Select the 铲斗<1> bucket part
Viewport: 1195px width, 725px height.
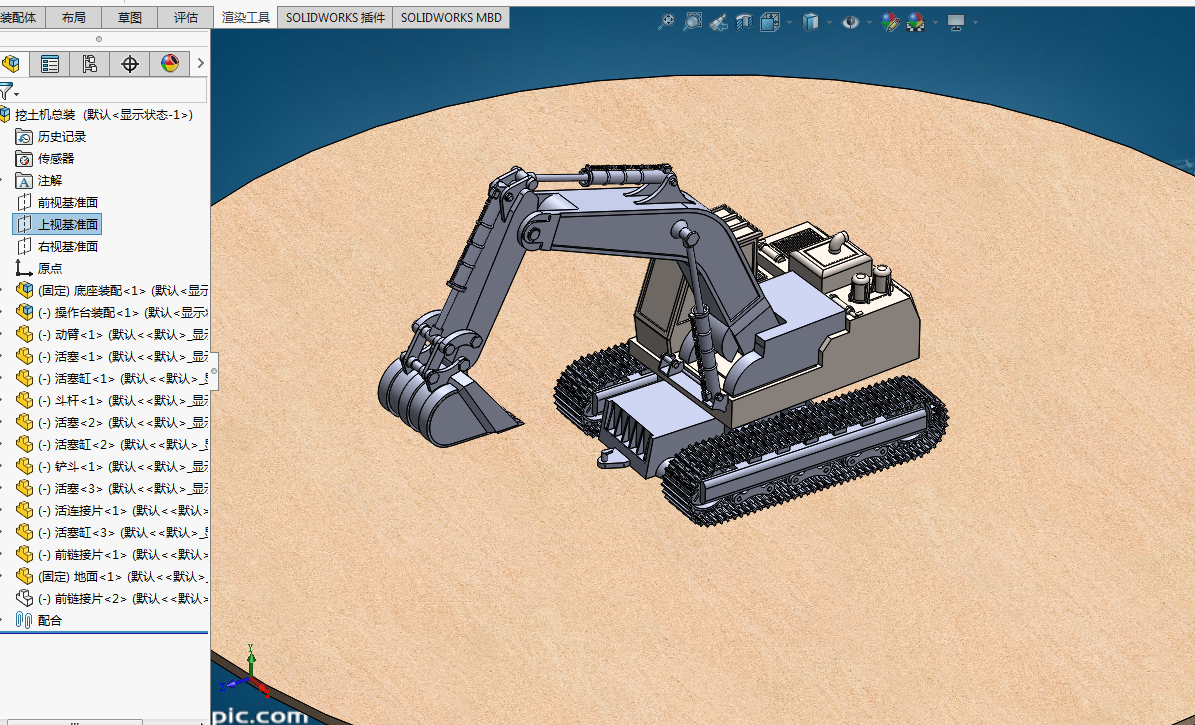[x=111, y=466]
